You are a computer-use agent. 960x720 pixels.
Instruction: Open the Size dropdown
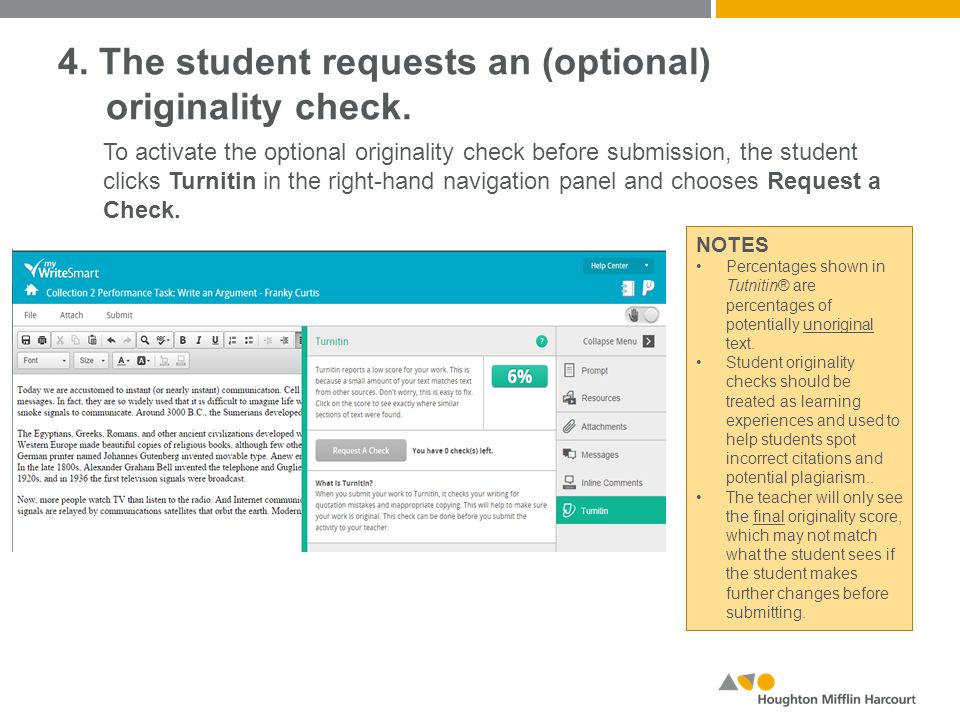[92, 361]
